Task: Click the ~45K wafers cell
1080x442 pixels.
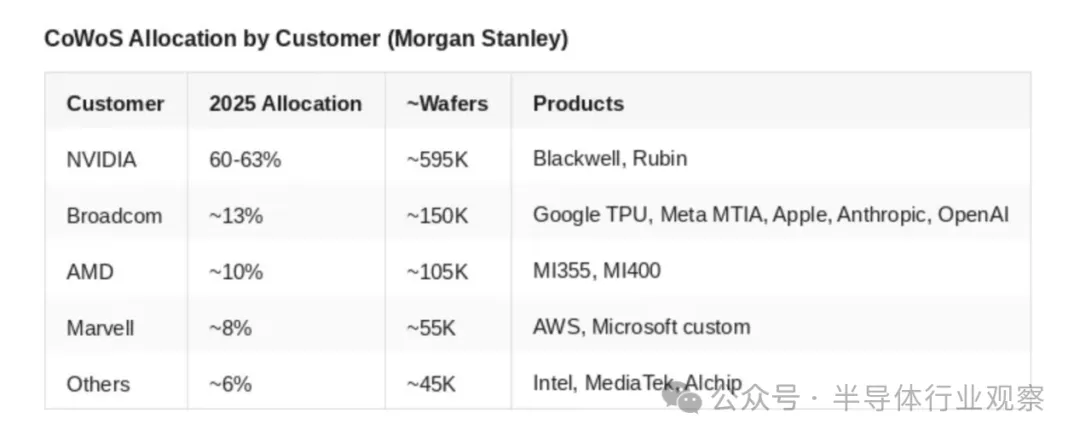Action: pos(432,384)
